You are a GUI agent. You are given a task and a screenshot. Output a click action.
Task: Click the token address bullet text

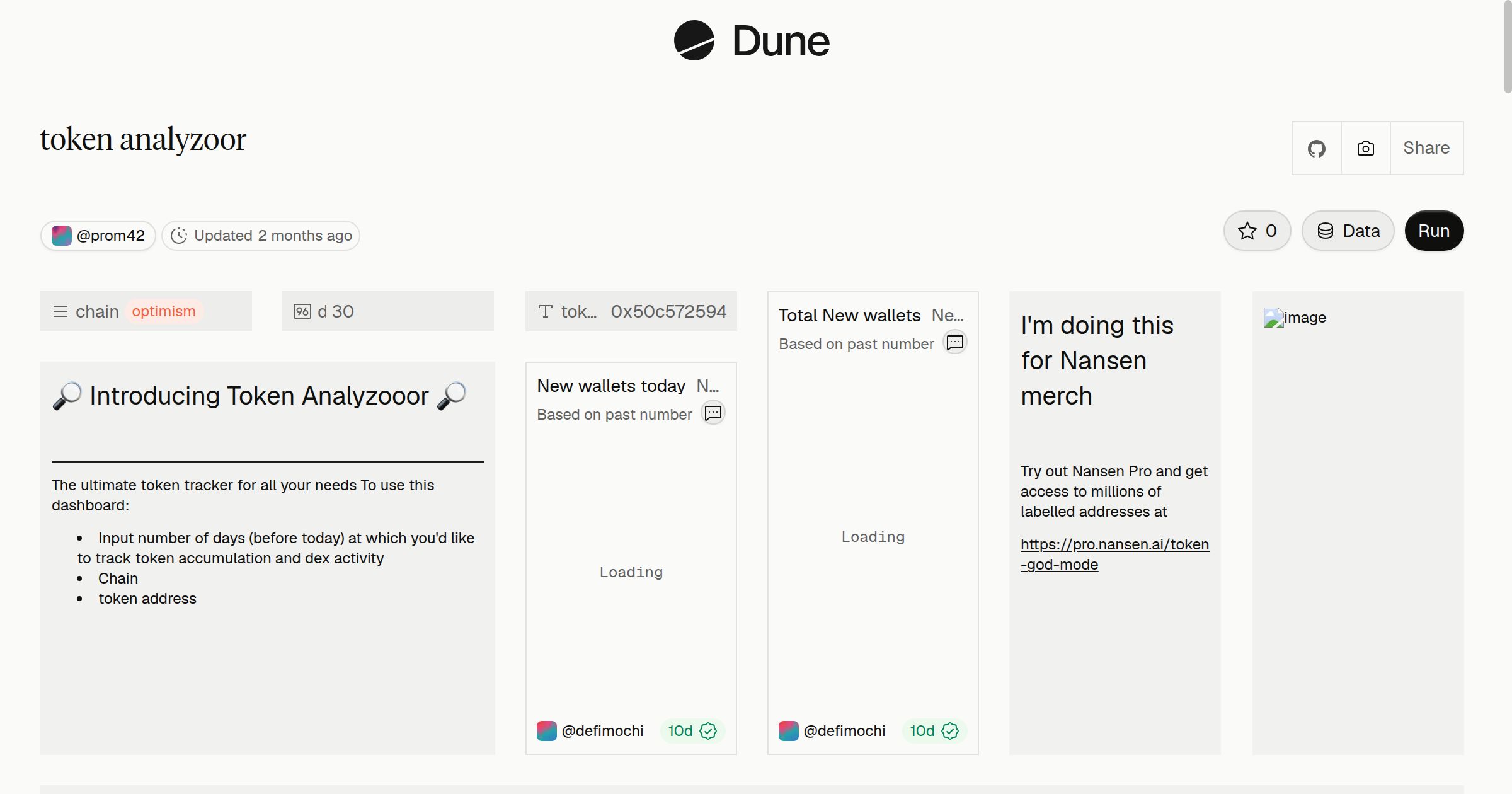click(x=147, y=599)
